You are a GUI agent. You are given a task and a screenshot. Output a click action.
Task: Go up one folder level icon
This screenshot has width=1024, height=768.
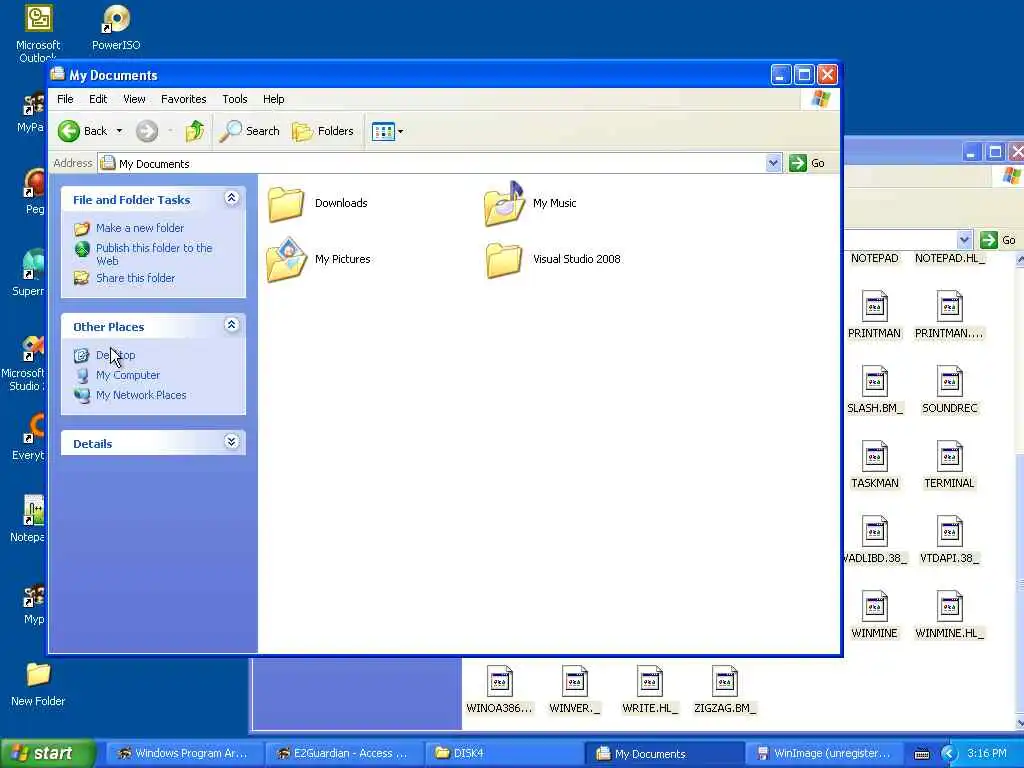[194, 131]
